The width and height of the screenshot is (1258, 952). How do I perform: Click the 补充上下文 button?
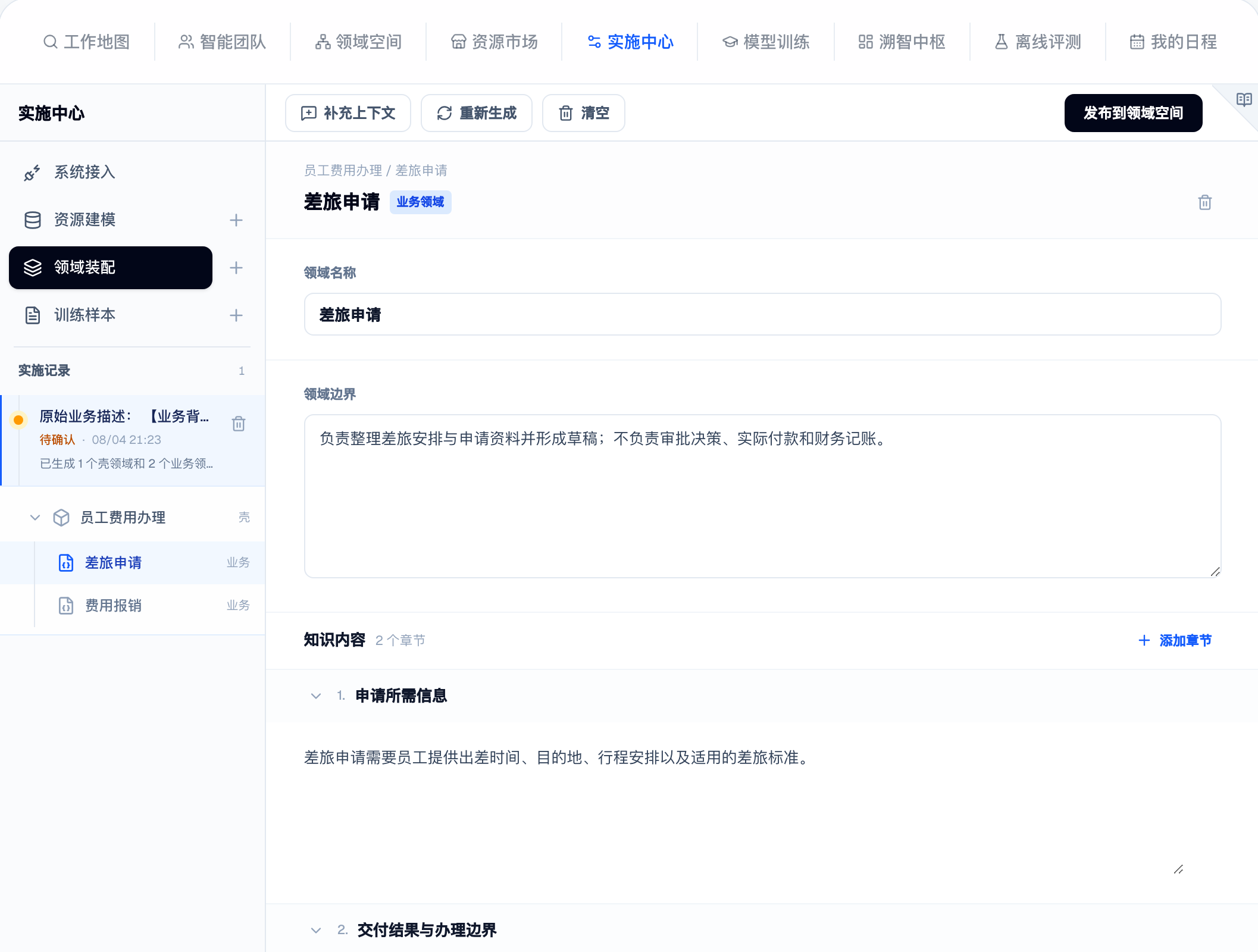click(x=348, y=113)
